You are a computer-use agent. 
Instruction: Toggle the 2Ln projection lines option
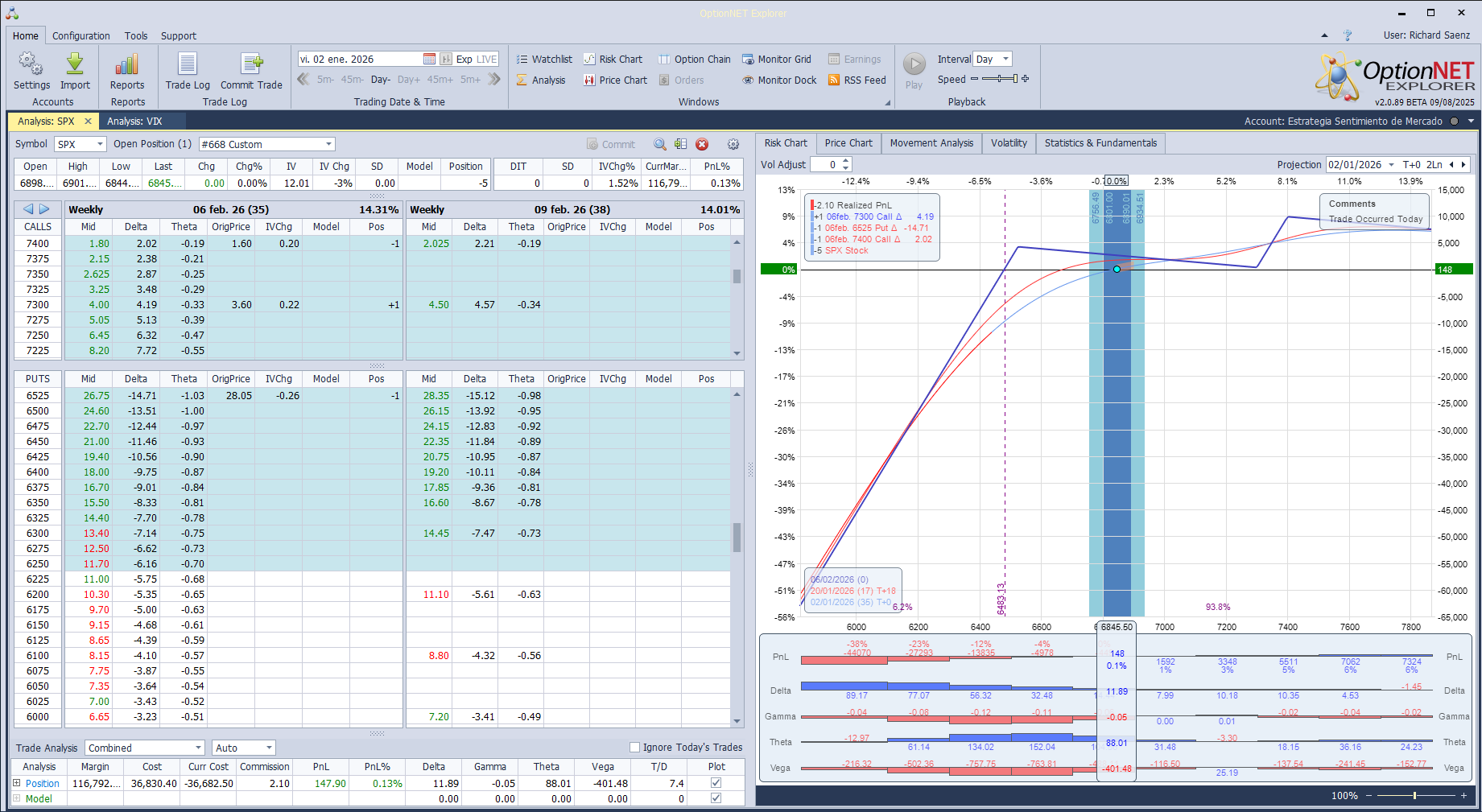(x=1435, y=164)
